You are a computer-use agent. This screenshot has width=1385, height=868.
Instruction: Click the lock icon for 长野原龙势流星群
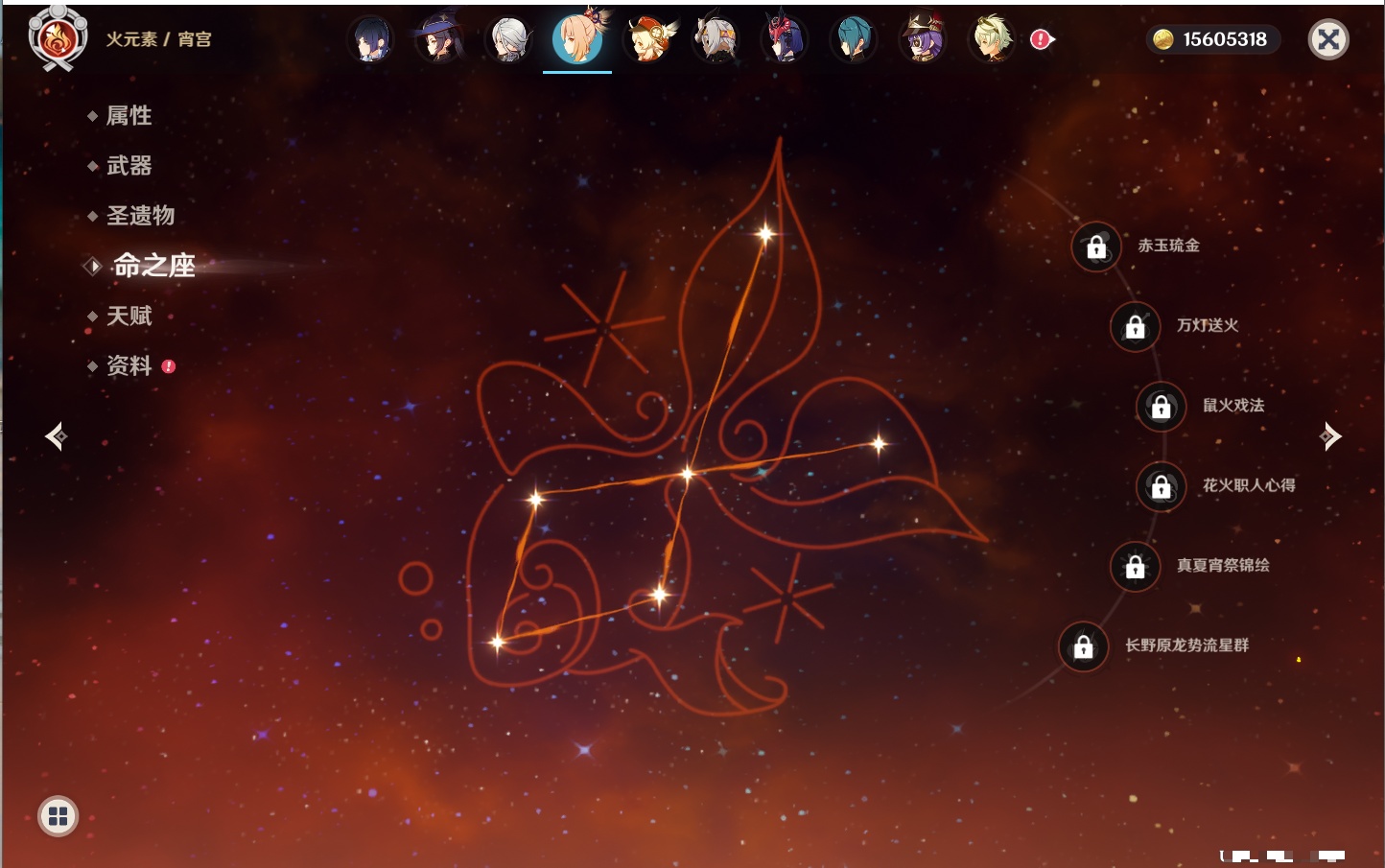click(x=1084, y=646)
